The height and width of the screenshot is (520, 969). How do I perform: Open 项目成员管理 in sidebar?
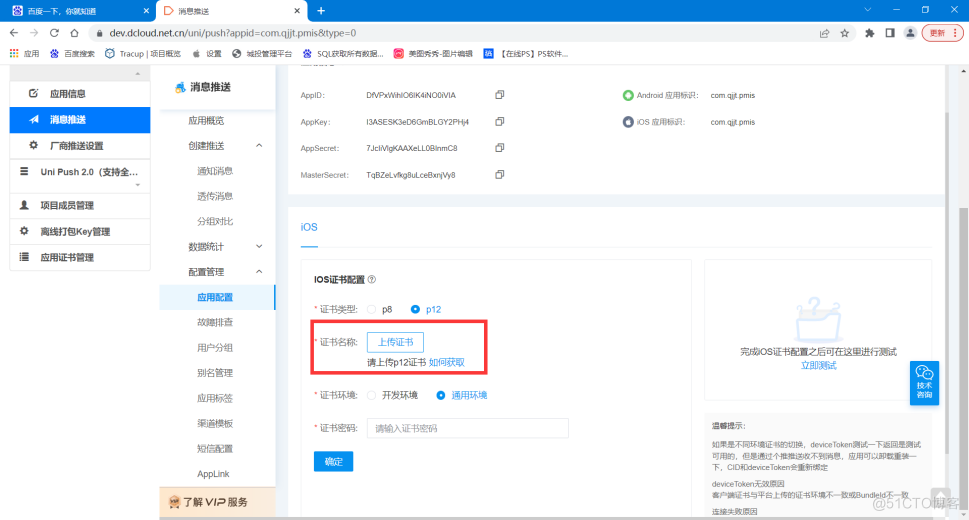[x=80, y=205]
